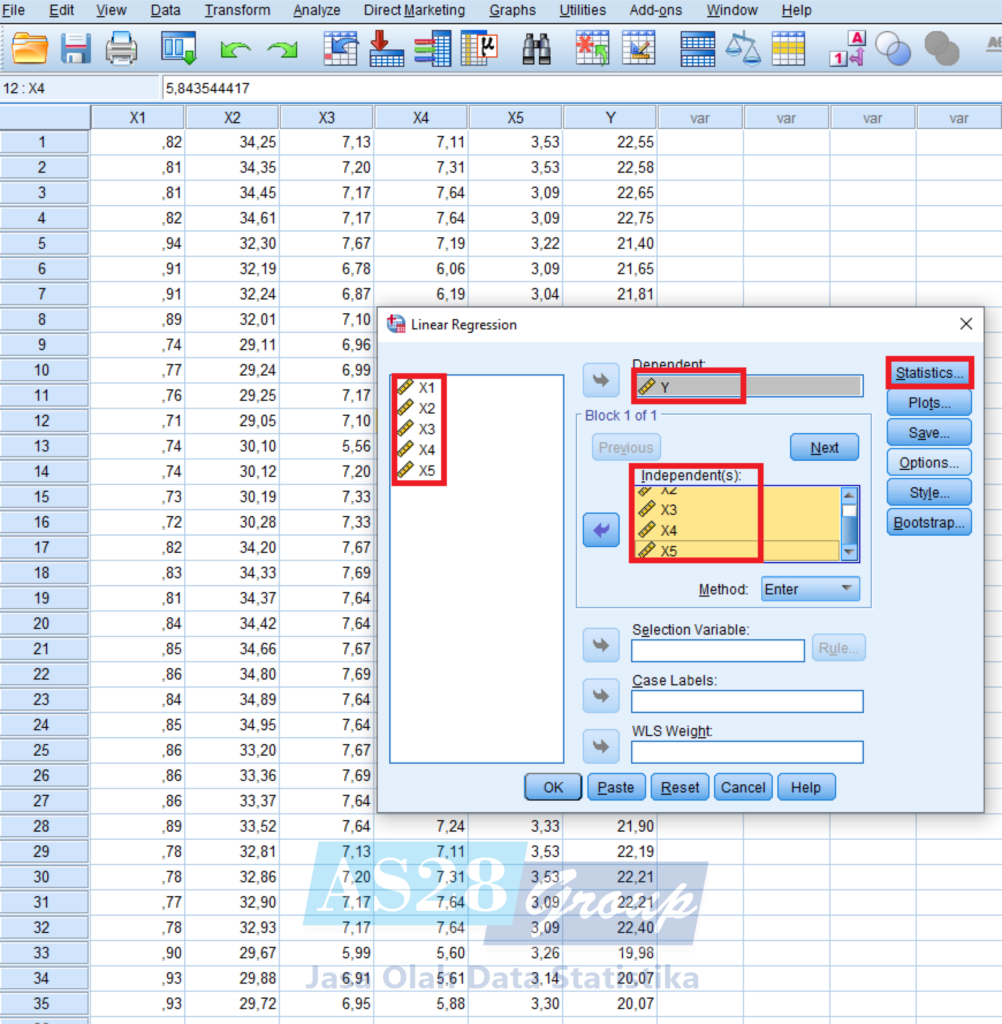The image size is (1002, 1024).
Task: Click the Weight Cases scale icon
Action: (743, 48)
